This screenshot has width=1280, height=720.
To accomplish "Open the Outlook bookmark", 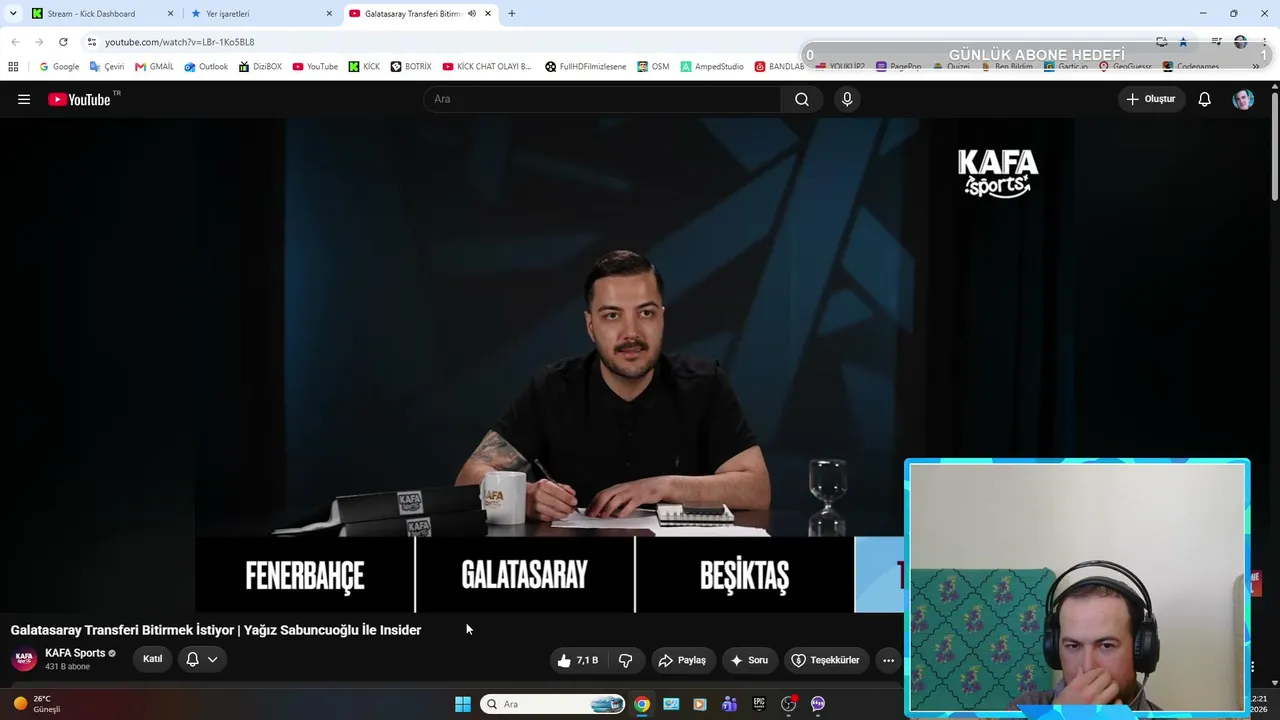I will (x=206, y=67).
